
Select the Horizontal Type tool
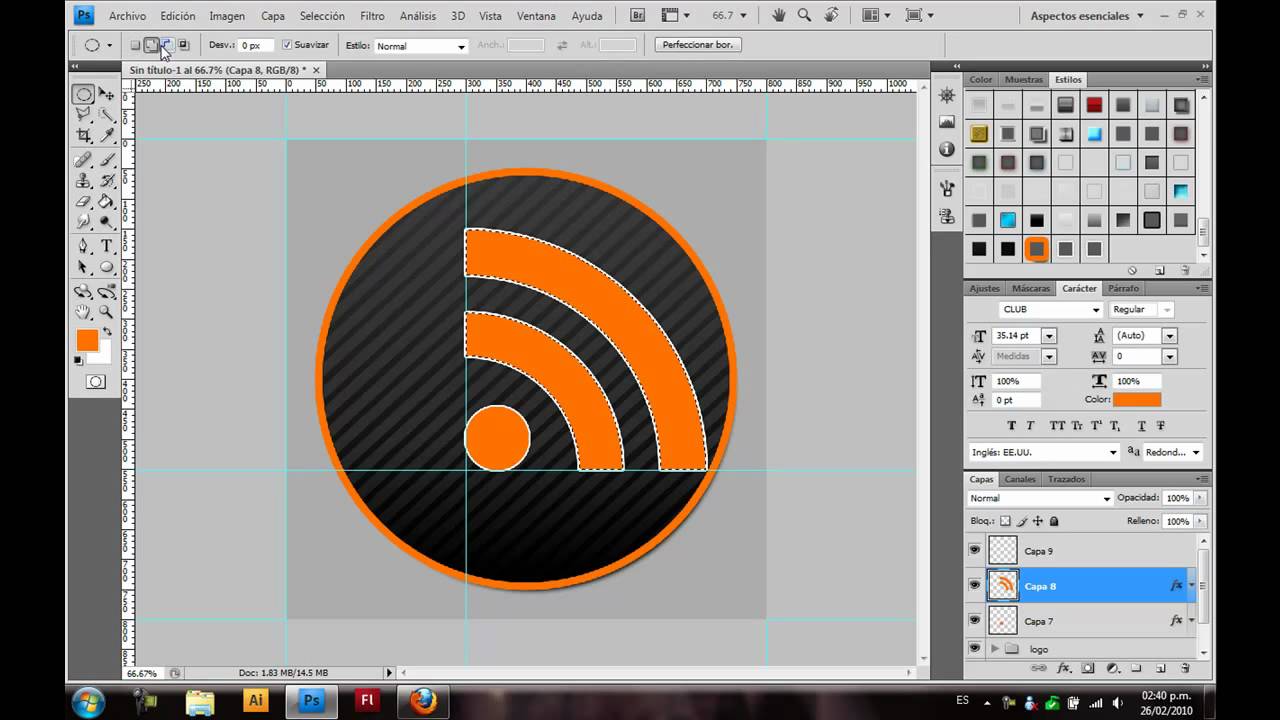click(x=106, y=246)
